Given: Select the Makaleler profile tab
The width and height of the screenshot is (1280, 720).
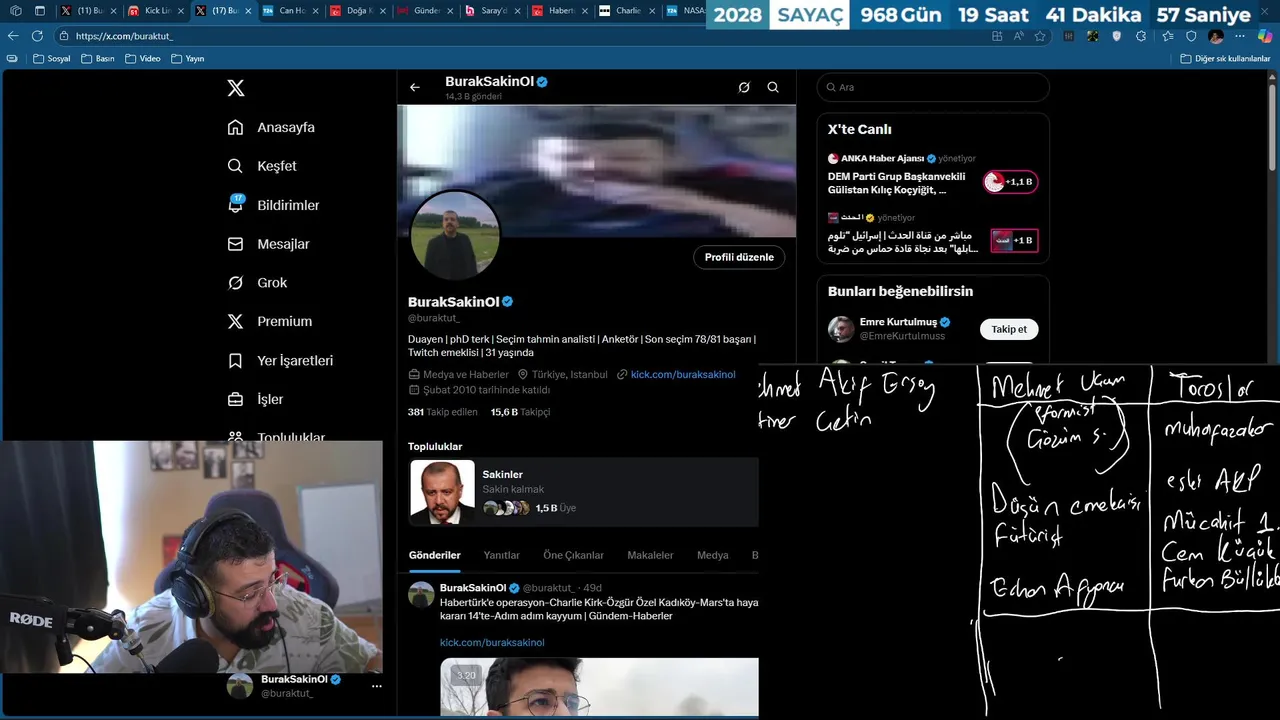Looking at the screenshot, I should (x=650, y=556).
